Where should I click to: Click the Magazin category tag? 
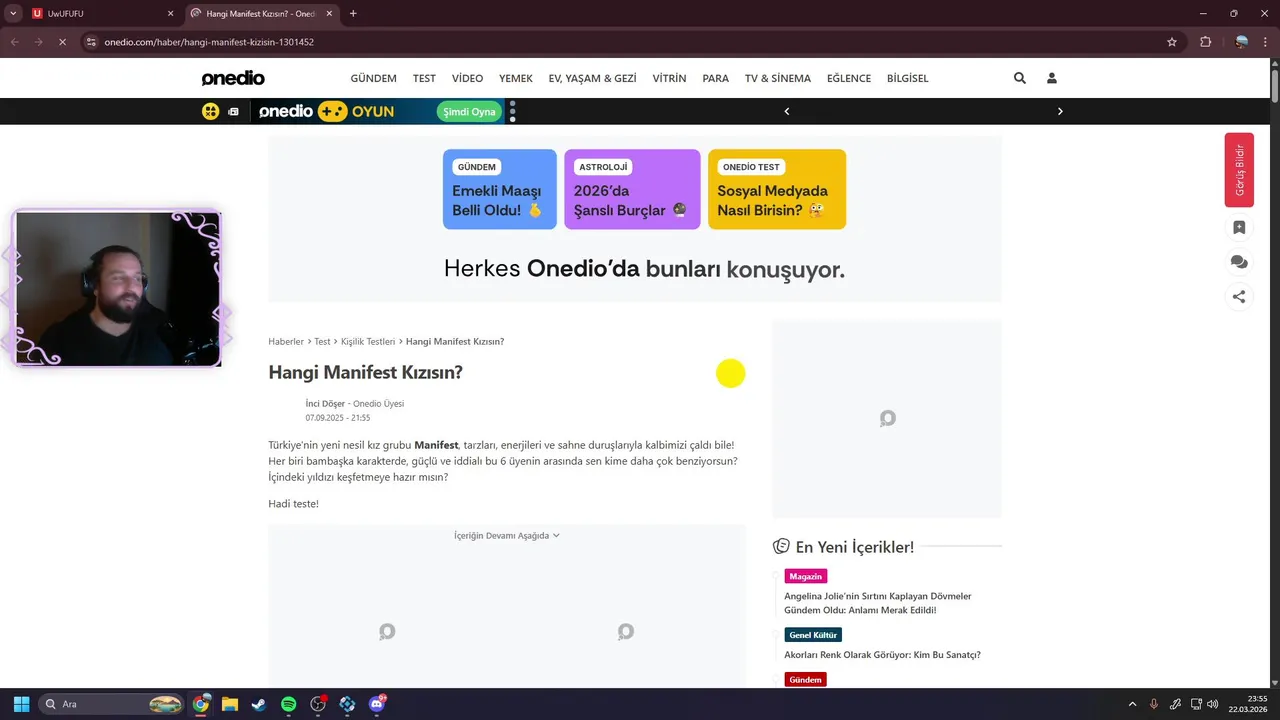(805, 576)
